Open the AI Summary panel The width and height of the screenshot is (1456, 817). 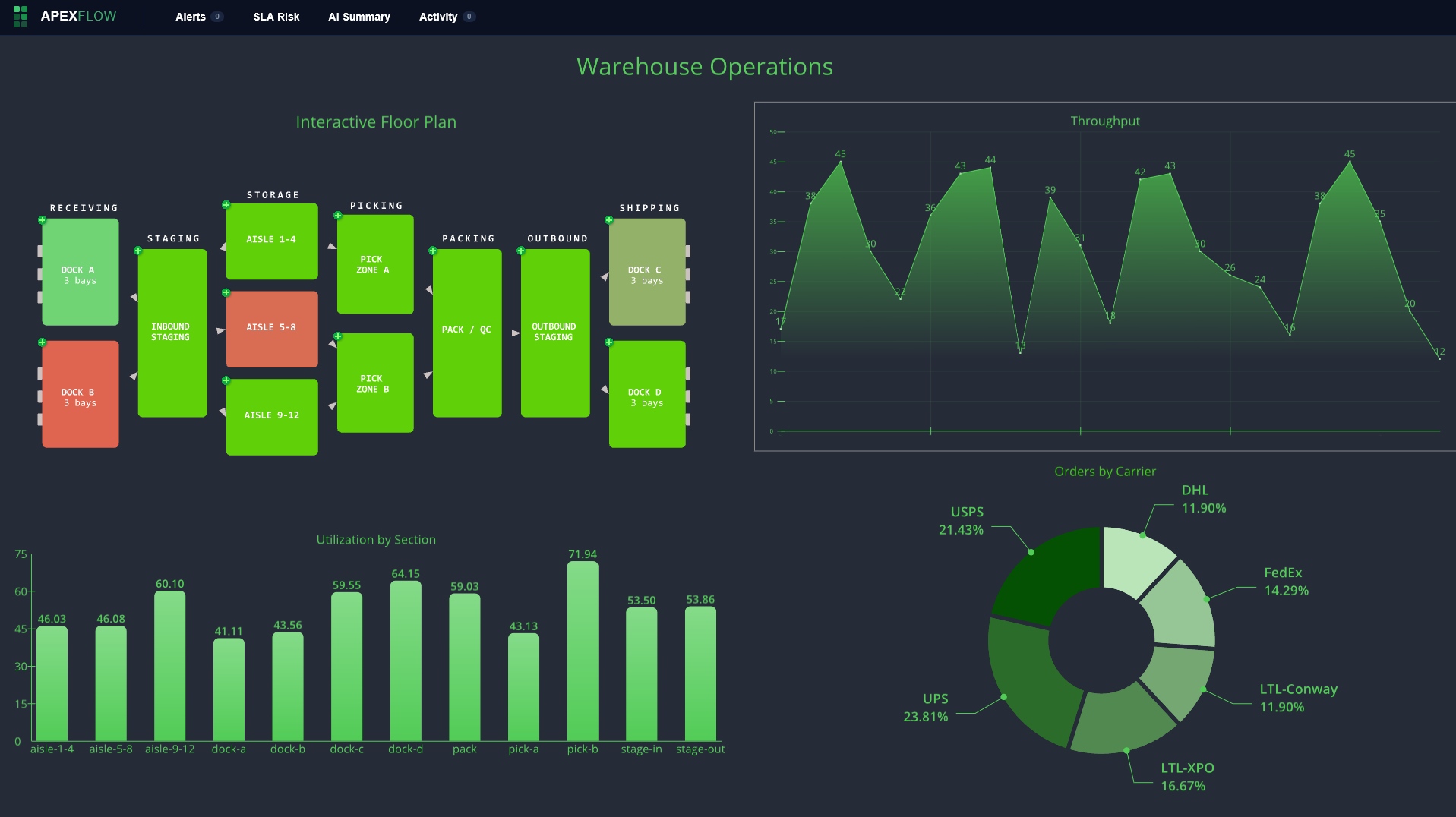pos(358,17)
